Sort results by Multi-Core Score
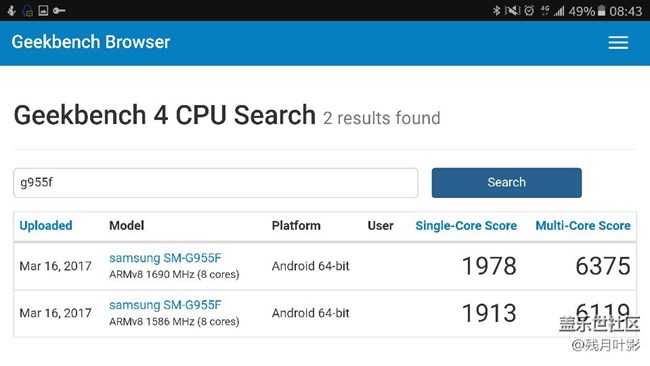650x366 pixels. pos(583,225)
